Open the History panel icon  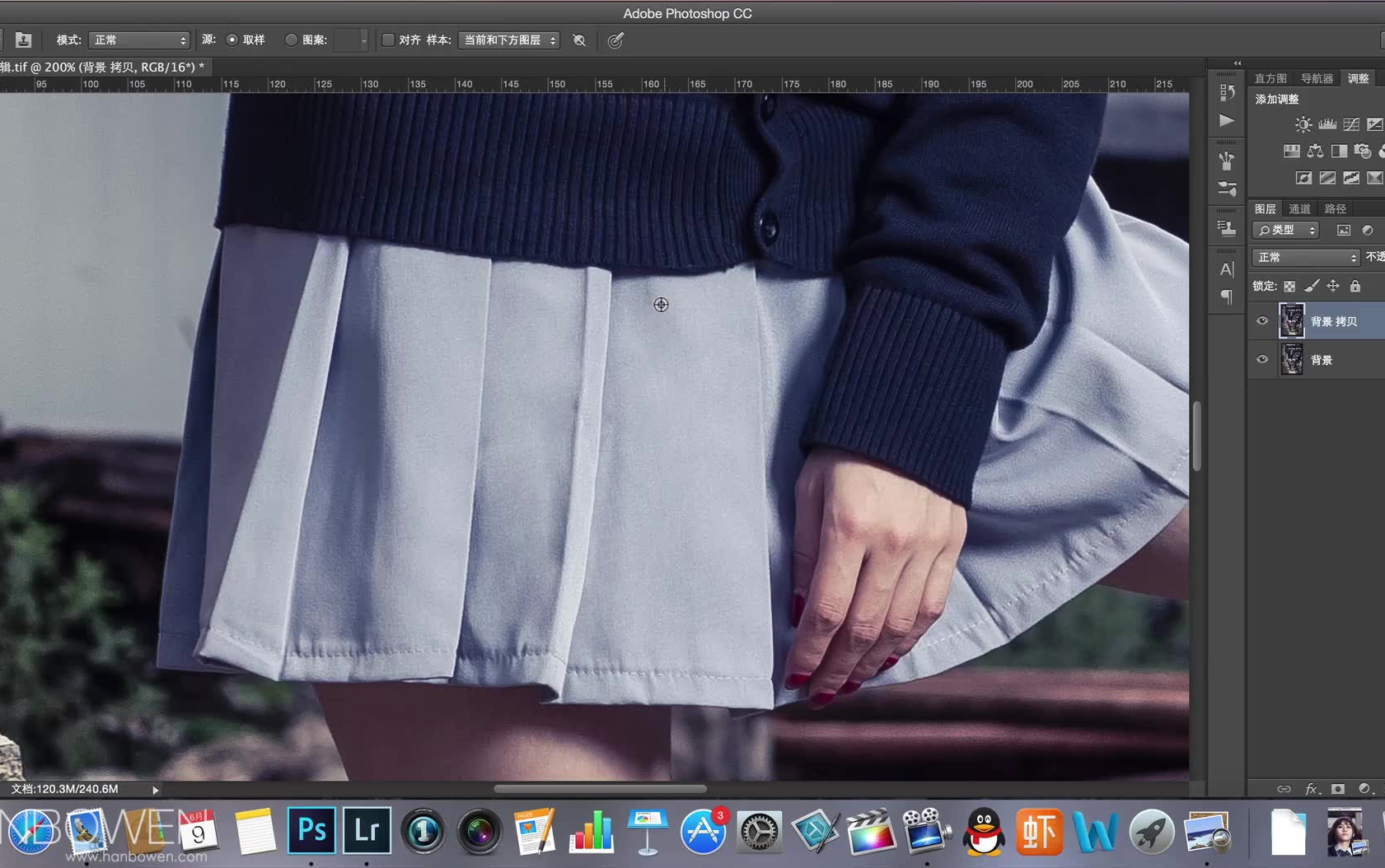point(1227,92)
